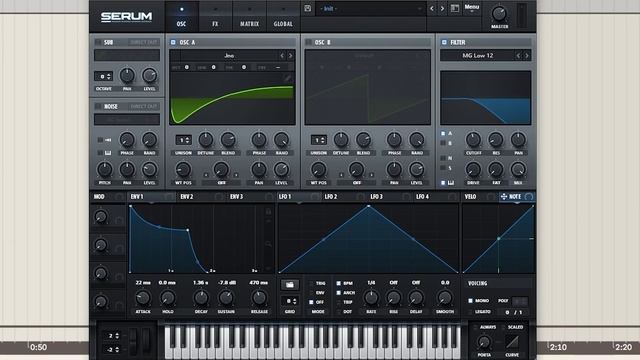
Task: Open the Init preset name dropdown
Action: [x=370, y=9]
